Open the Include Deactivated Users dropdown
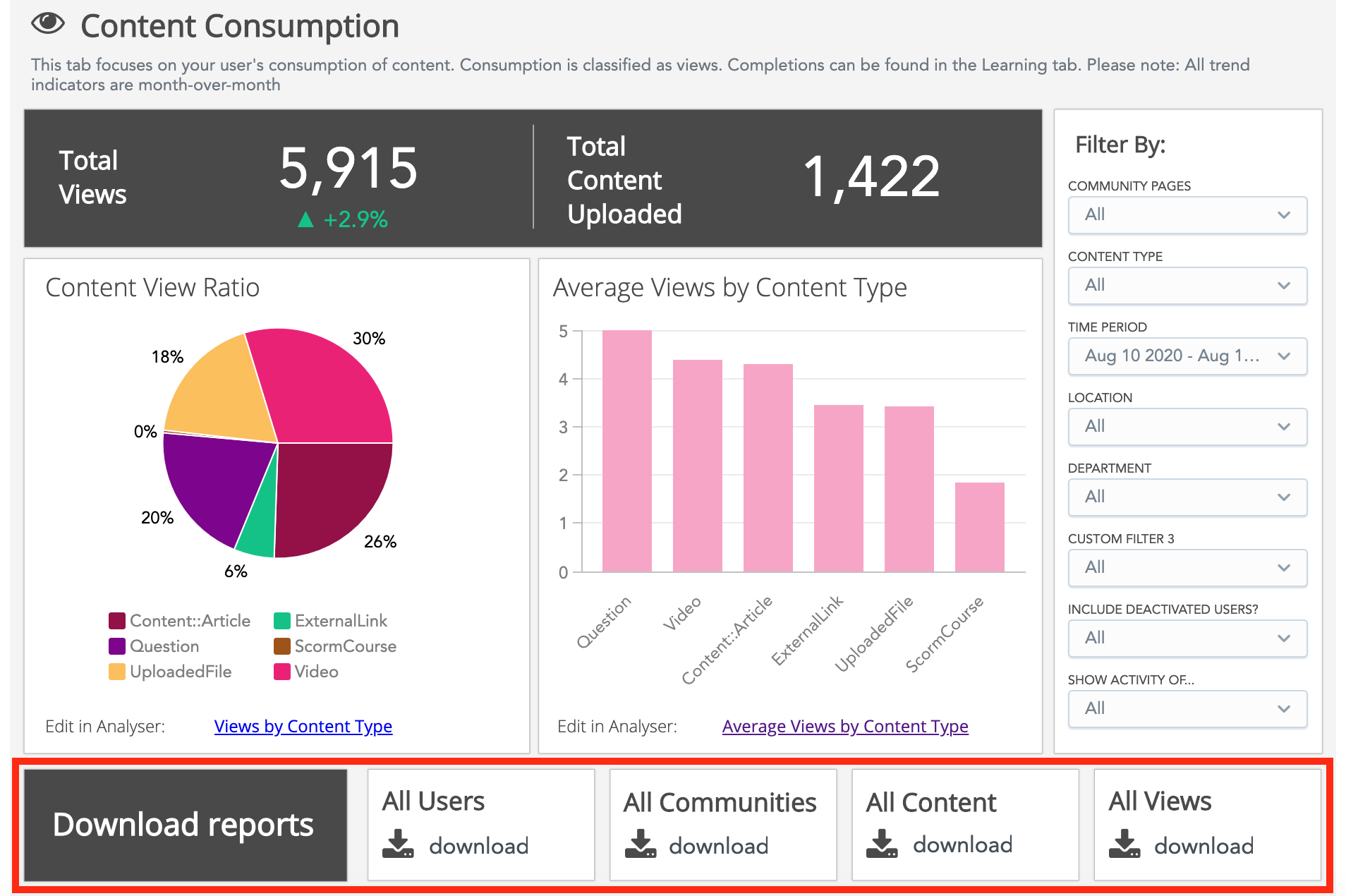This screenshot has width=1346, height=896. click(x=1187, y=638)
